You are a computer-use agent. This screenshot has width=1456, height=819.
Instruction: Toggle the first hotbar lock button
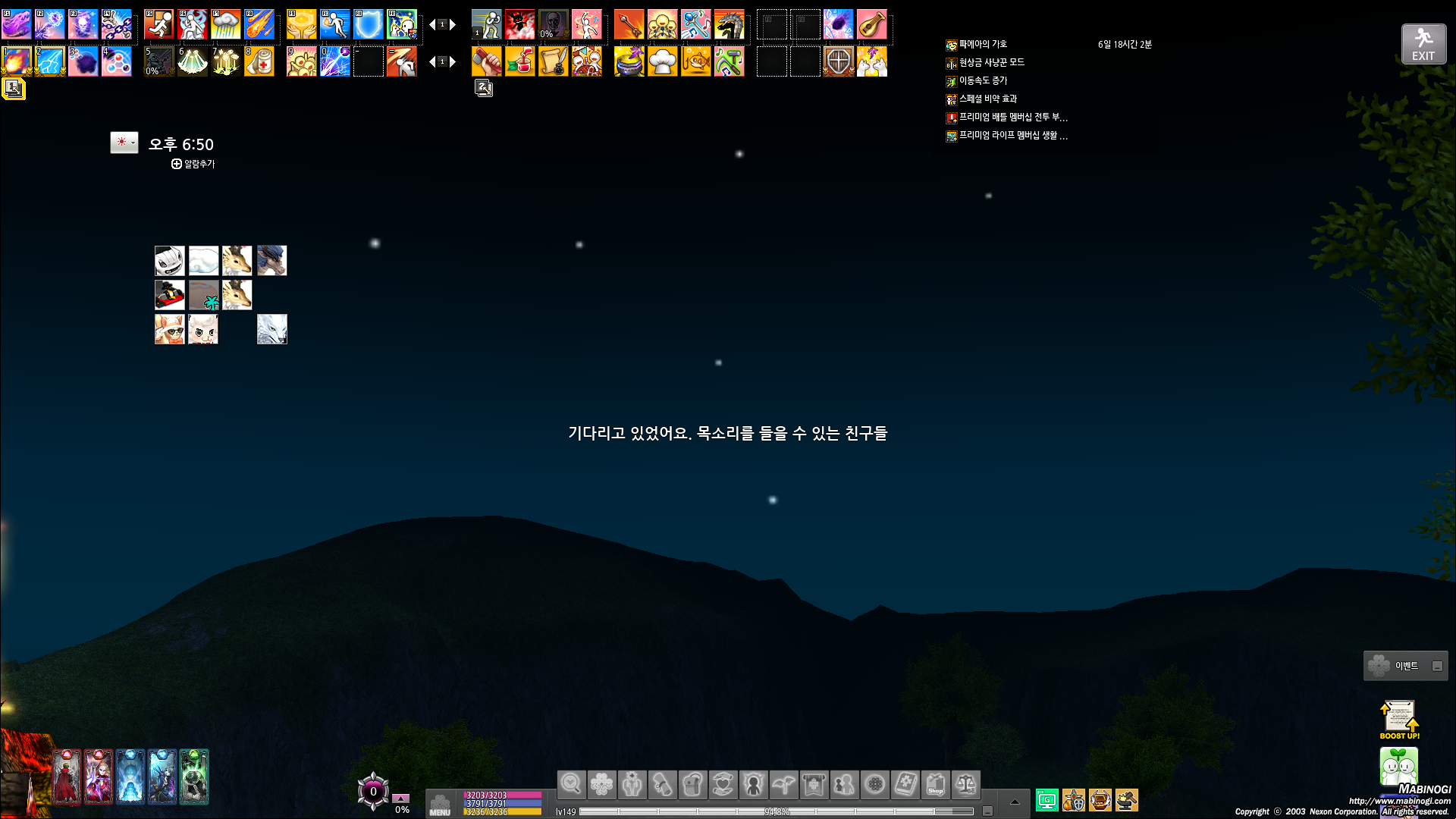pos(13,89)
